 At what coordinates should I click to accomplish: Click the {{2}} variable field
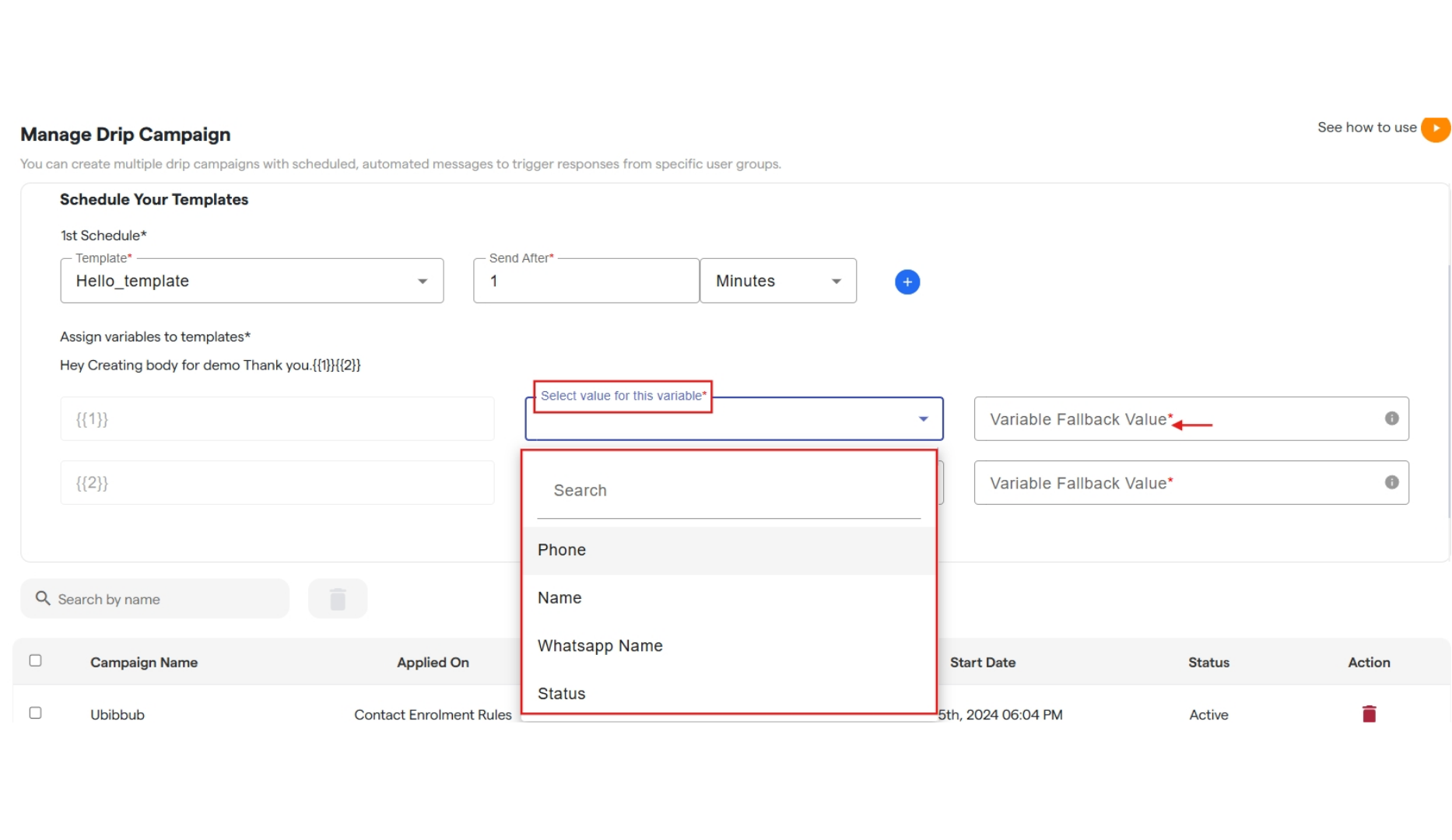pyautogui.click(x=277, y=483)
